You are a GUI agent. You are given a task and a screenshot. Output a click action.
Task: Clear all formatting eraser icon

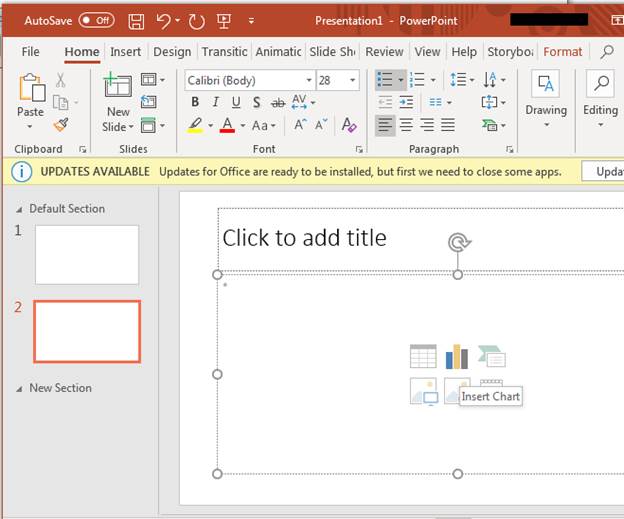pos(349,125)
